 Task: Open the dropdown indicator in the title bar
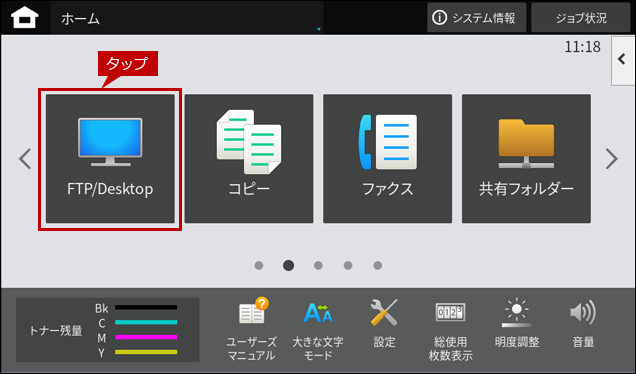coord(319,29)
